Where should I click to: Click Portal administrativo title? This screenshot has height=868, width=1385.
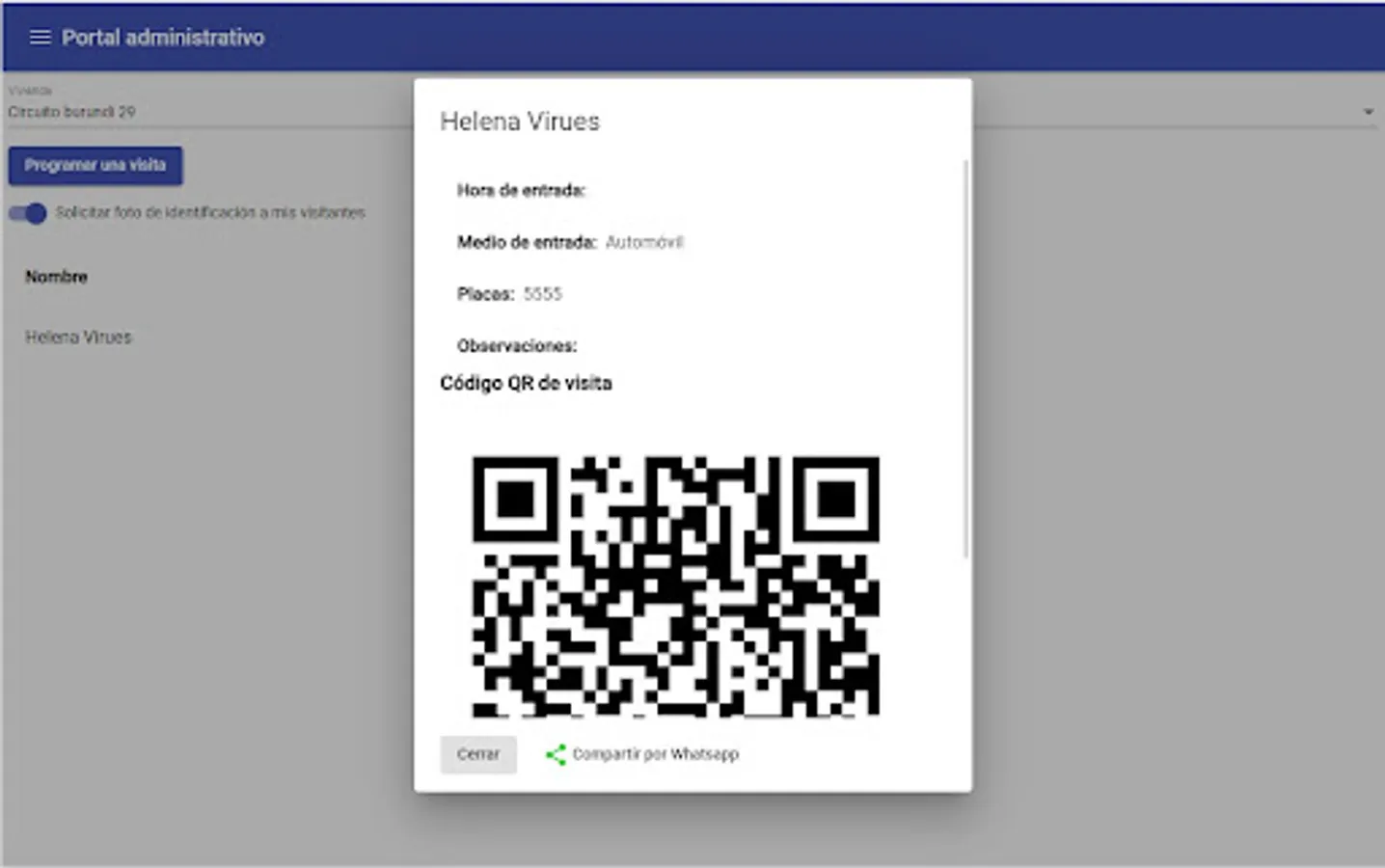pos(163,38)
